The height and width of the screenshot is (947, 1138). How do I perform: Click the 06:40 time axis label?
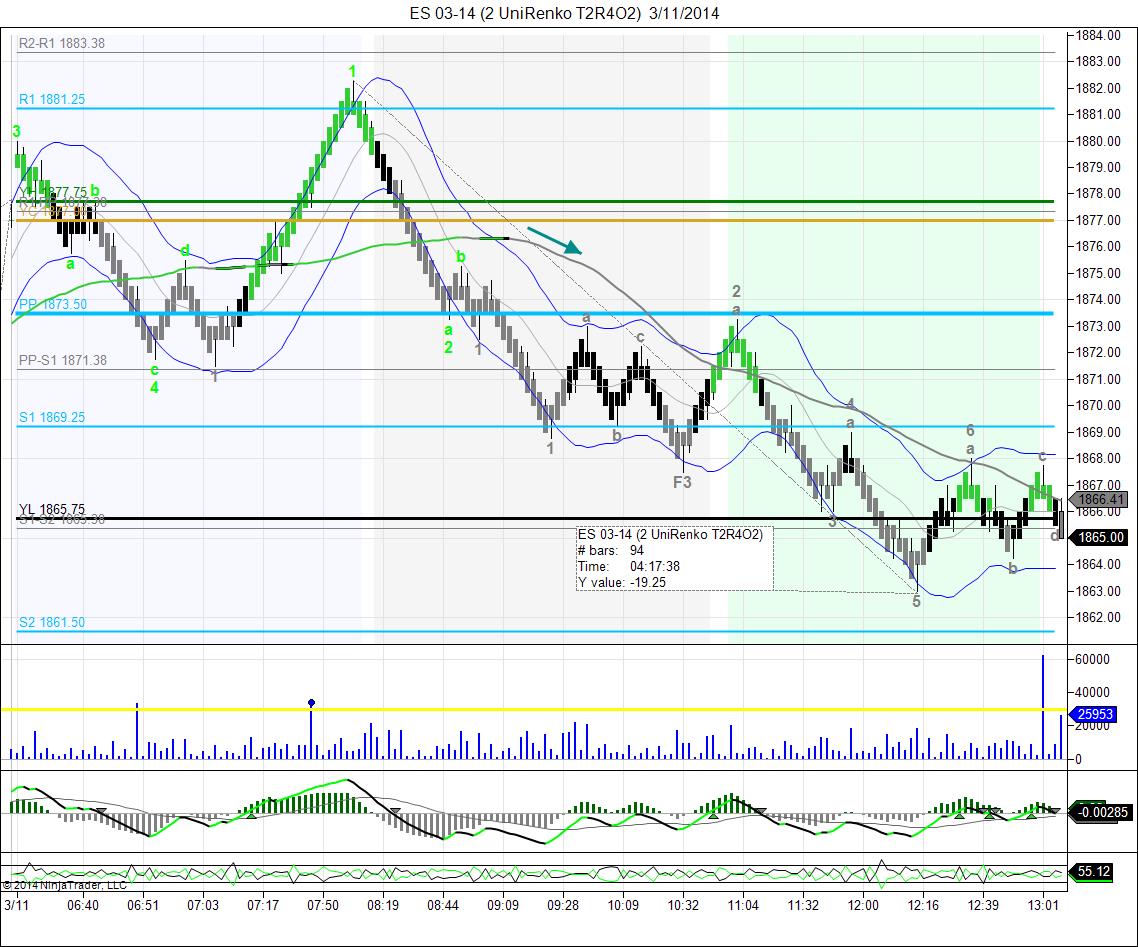(83, 905)
